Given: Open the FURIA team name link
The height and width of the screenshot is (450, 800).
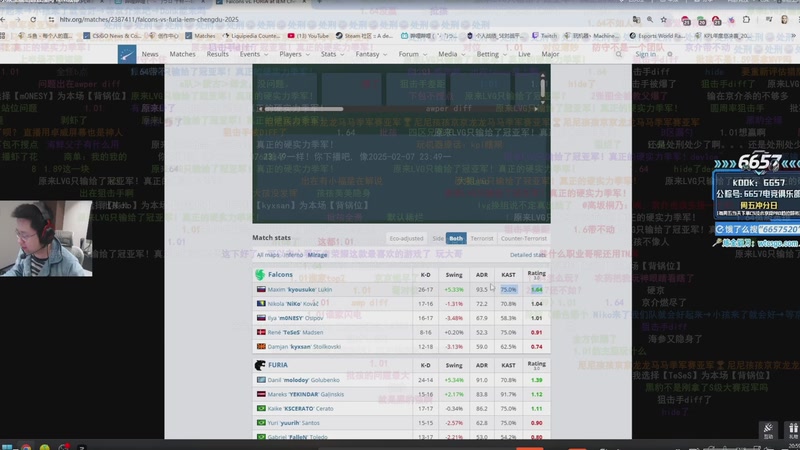Looking at the screenshot, I should point(278,365).
